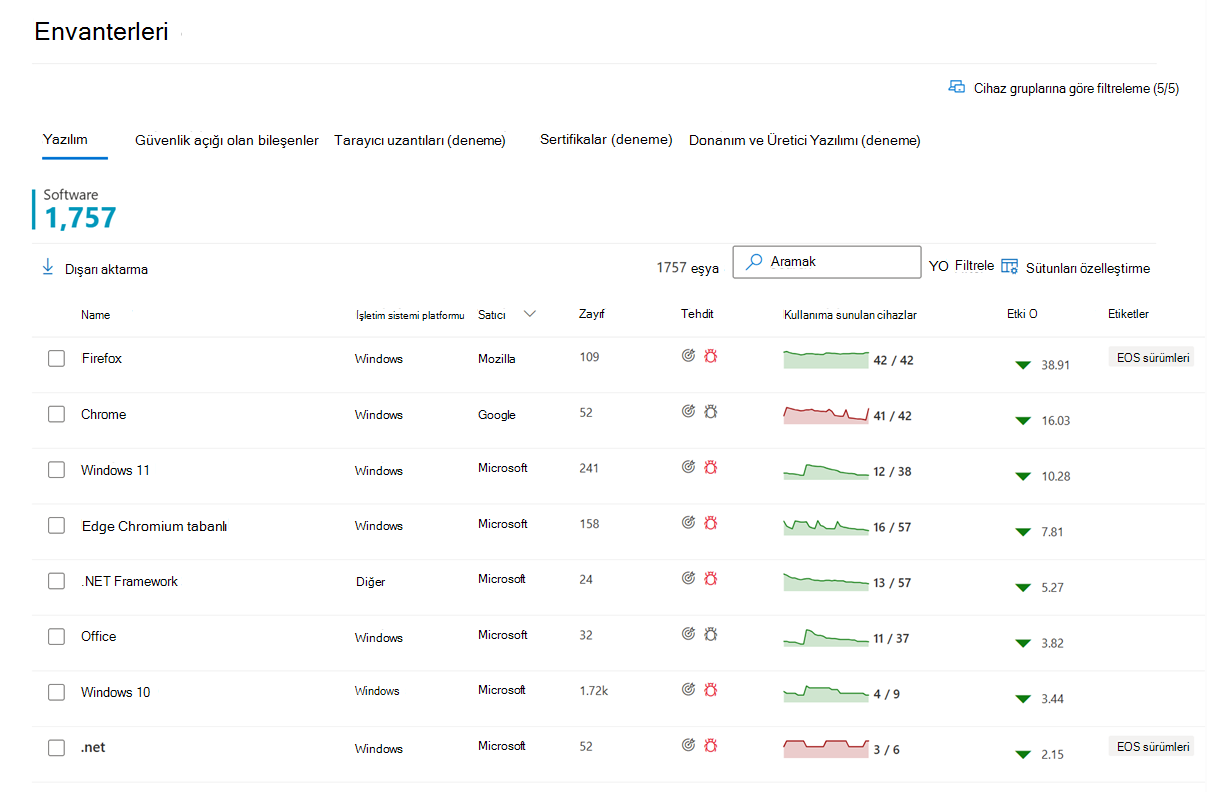Open the Chrome software entry
This screenshot has width=1207, height=792.
point(104,414)
